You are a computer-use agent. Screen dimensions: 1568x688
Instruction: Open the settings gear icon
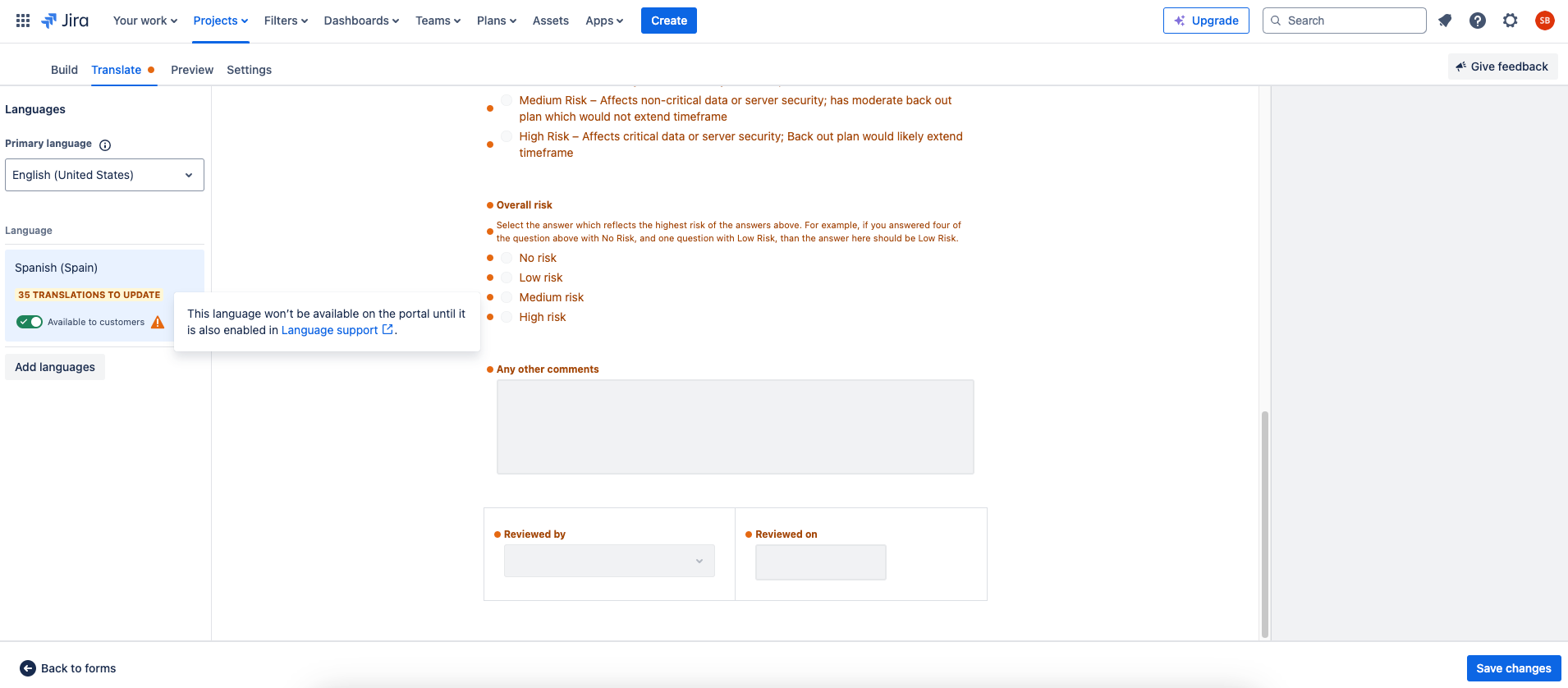[x=1511, y=21]
